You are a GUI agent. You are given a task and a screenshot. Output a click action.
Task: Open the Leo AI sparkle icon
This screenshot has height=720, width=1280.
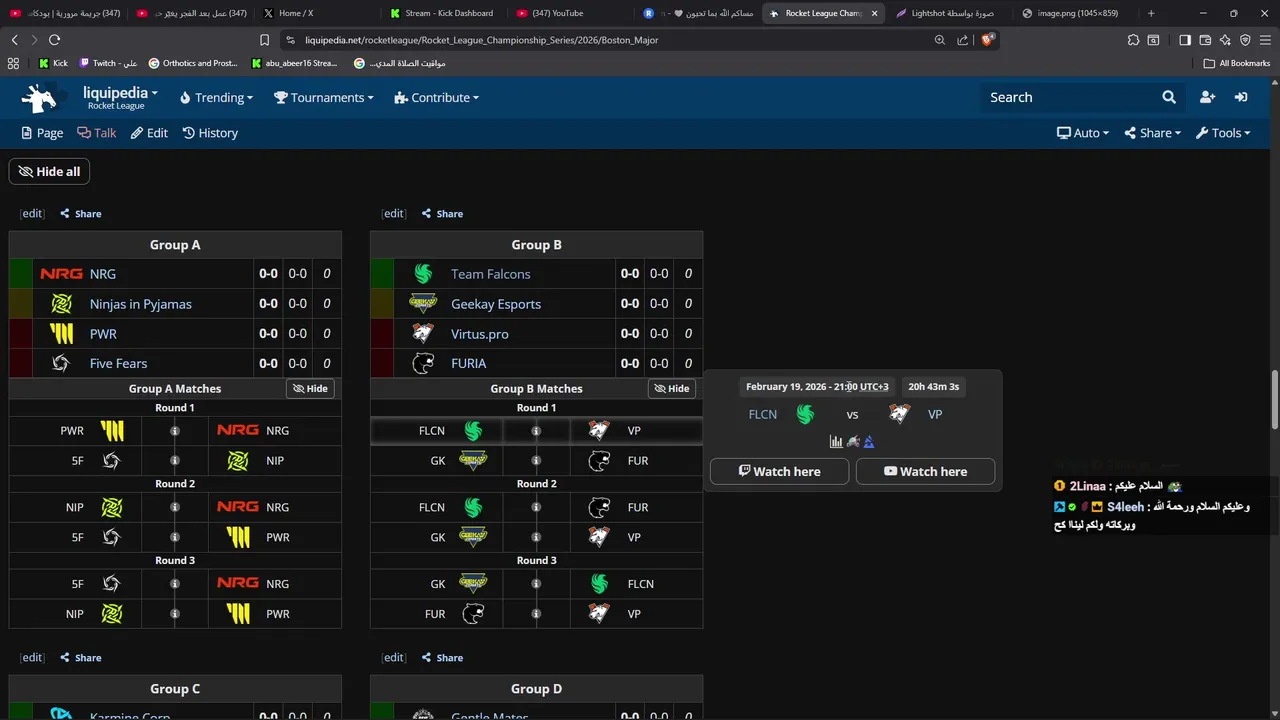click(x=1225, y=40)
